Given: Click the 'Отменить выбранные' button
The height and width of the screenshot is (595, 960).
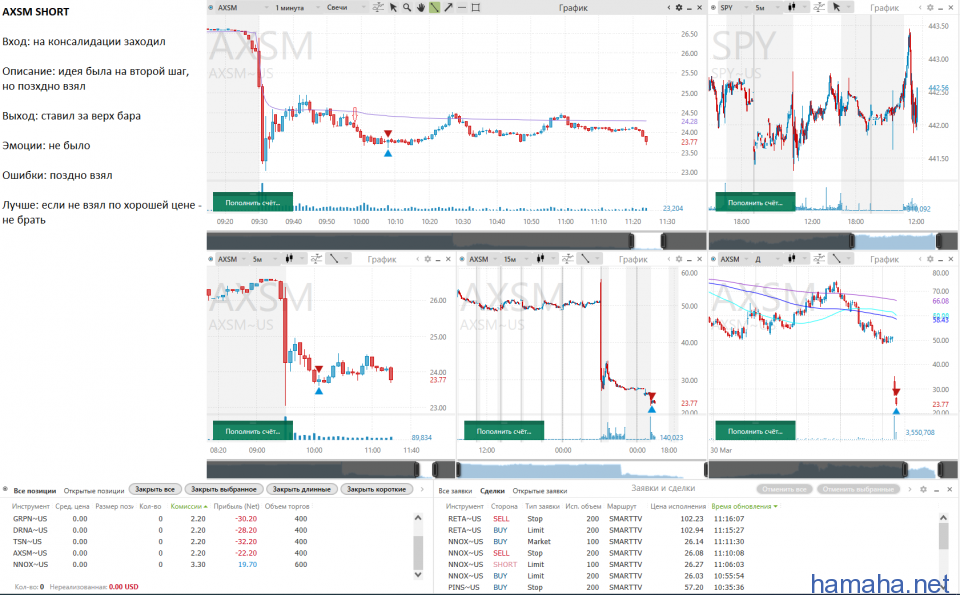Looking at the screenshot, I should [858, 489].
